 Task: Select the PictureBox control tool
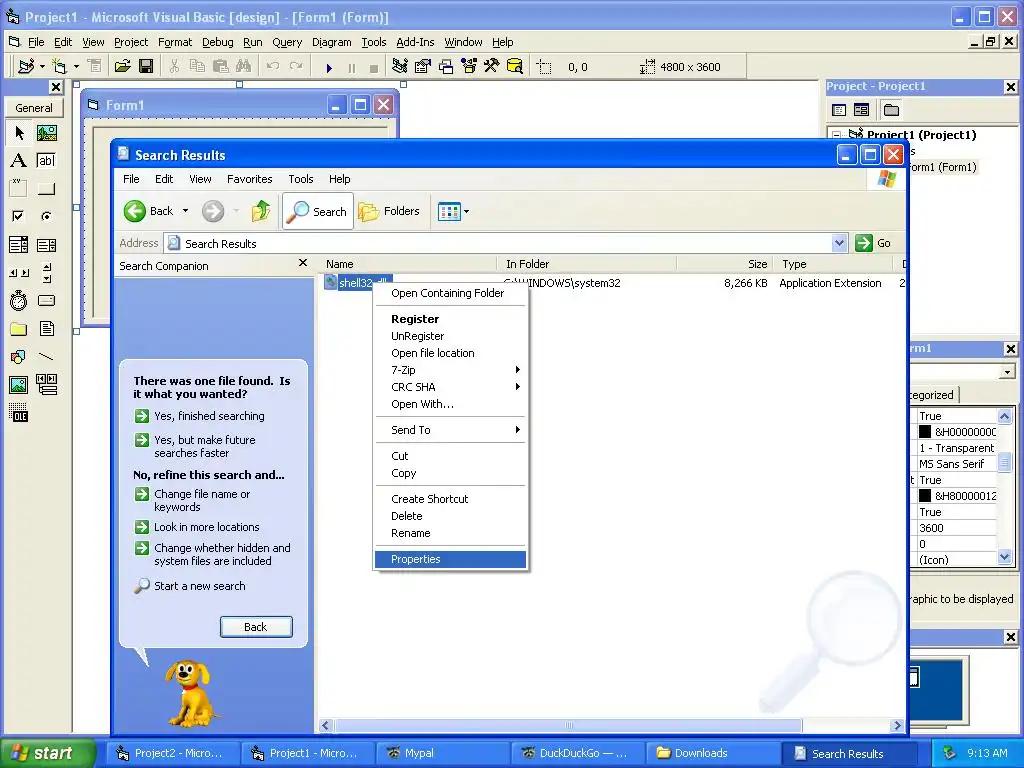[x=46, y=133]
